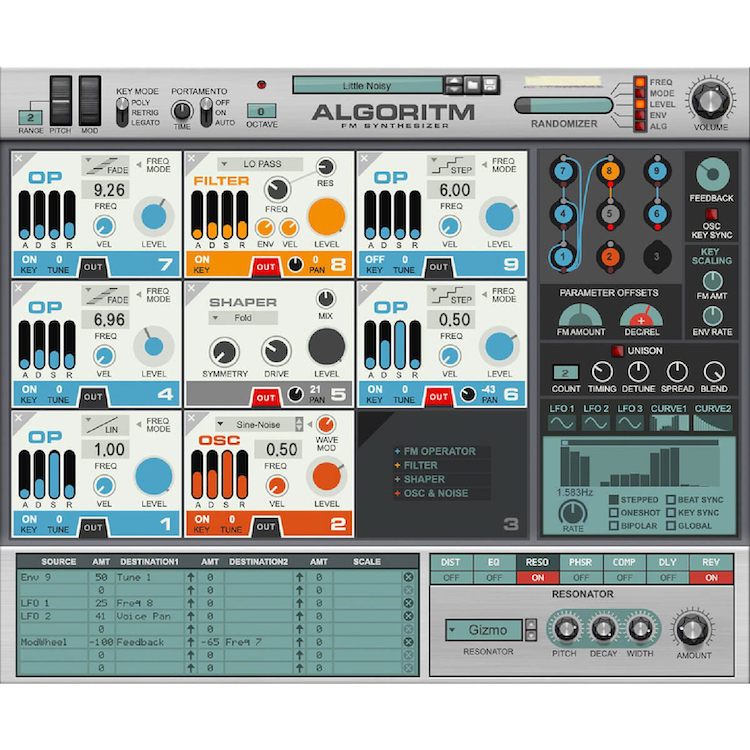Remove the Filter 8 module with its X
This screenshot has height=750, width=750.
point(191,158)
